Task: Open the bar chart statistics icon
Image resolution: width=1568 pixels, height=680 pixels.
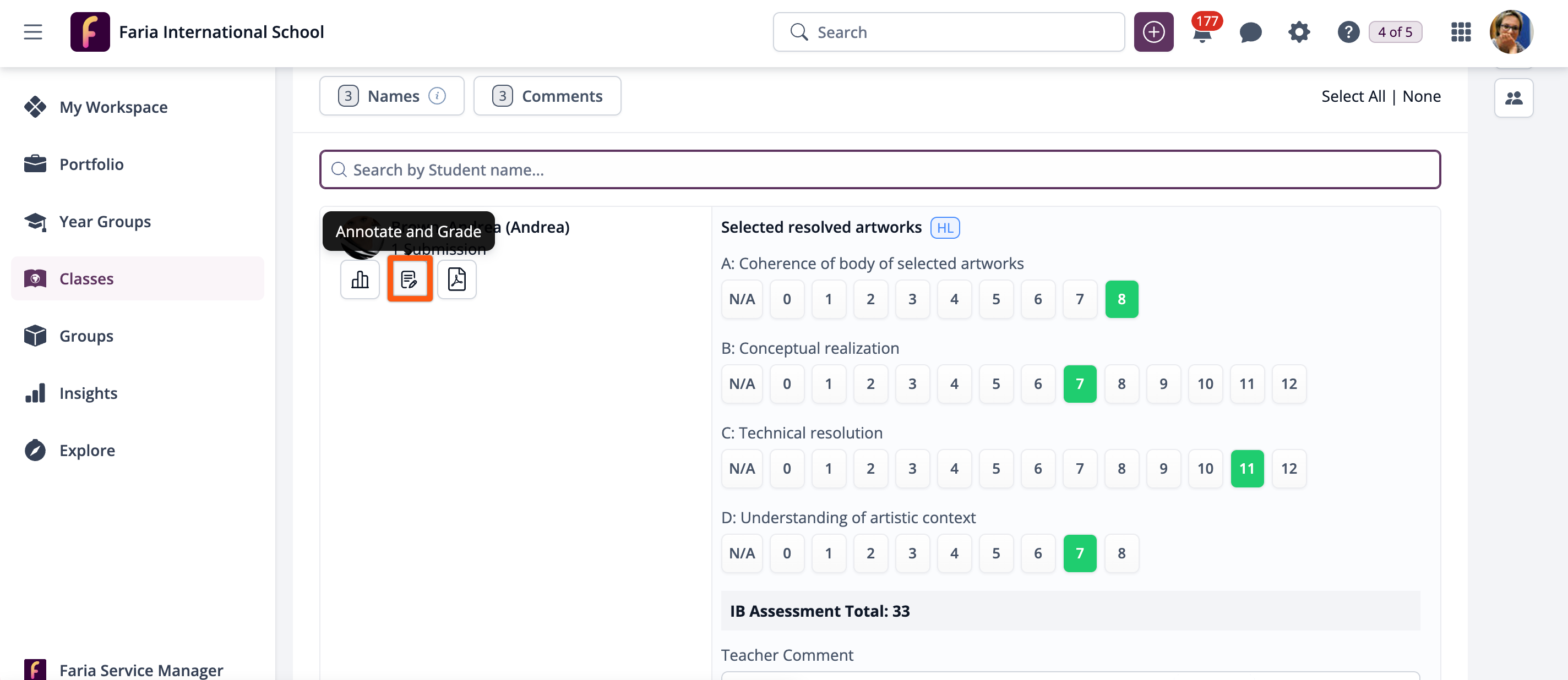Action: [360, 279]
